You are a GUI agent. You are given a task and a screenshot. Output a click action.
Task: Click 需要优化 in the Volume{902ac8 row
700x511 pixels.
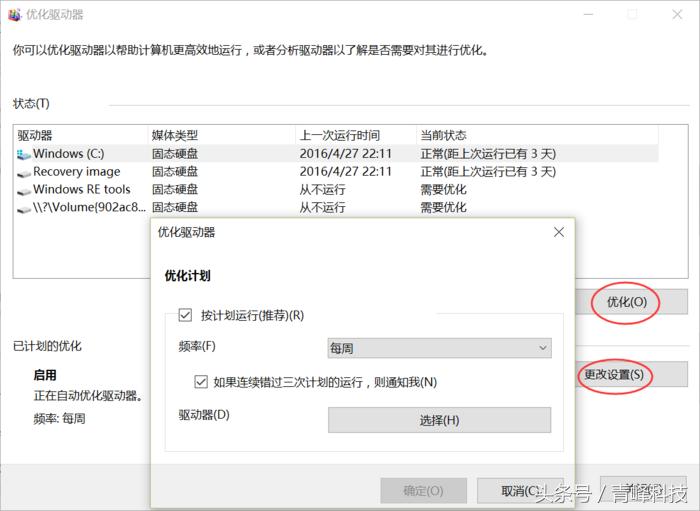tap(443, 208)
